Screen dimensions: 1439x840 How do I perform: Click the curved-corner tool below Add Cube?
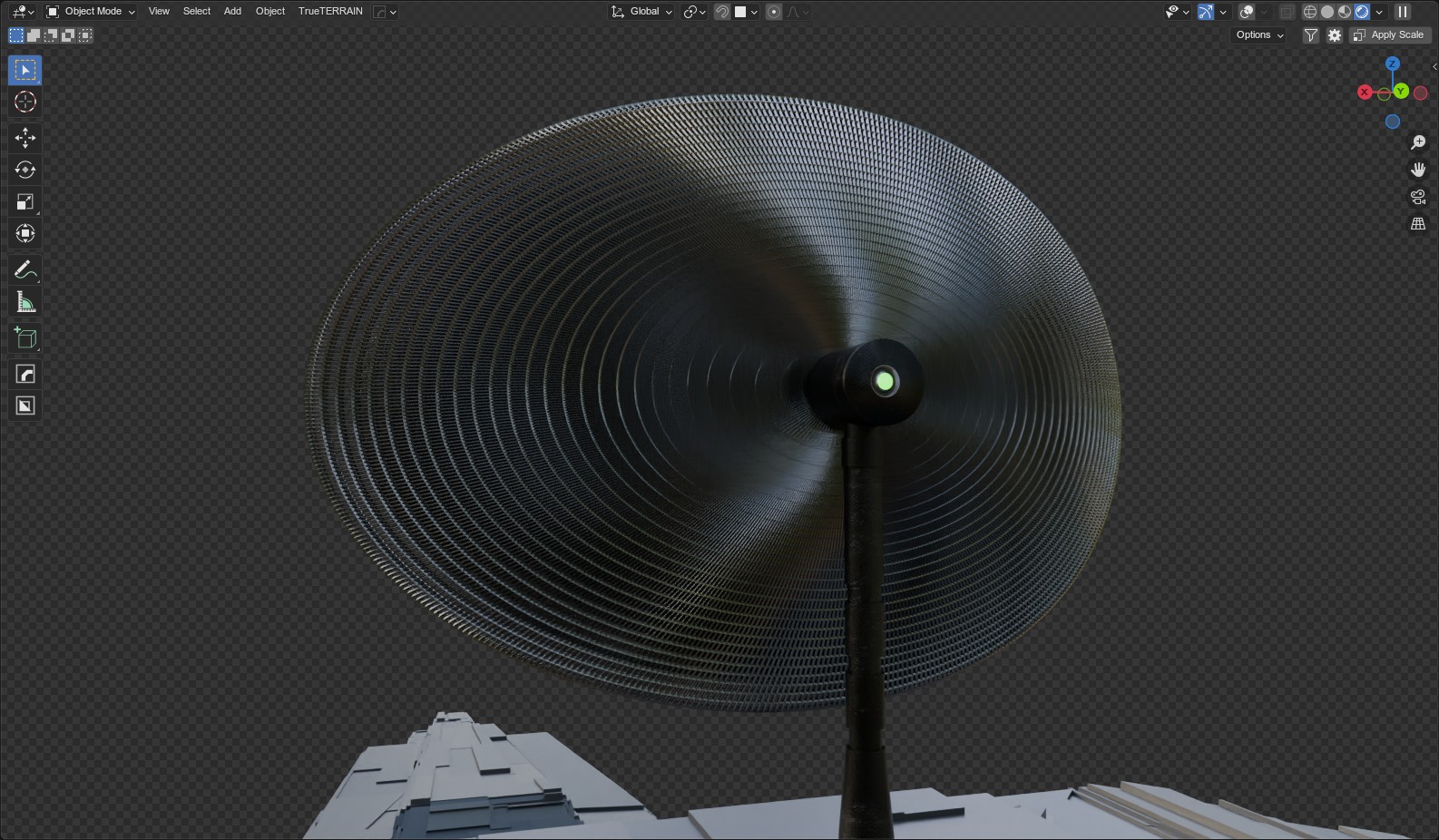(x=25, y=374)
